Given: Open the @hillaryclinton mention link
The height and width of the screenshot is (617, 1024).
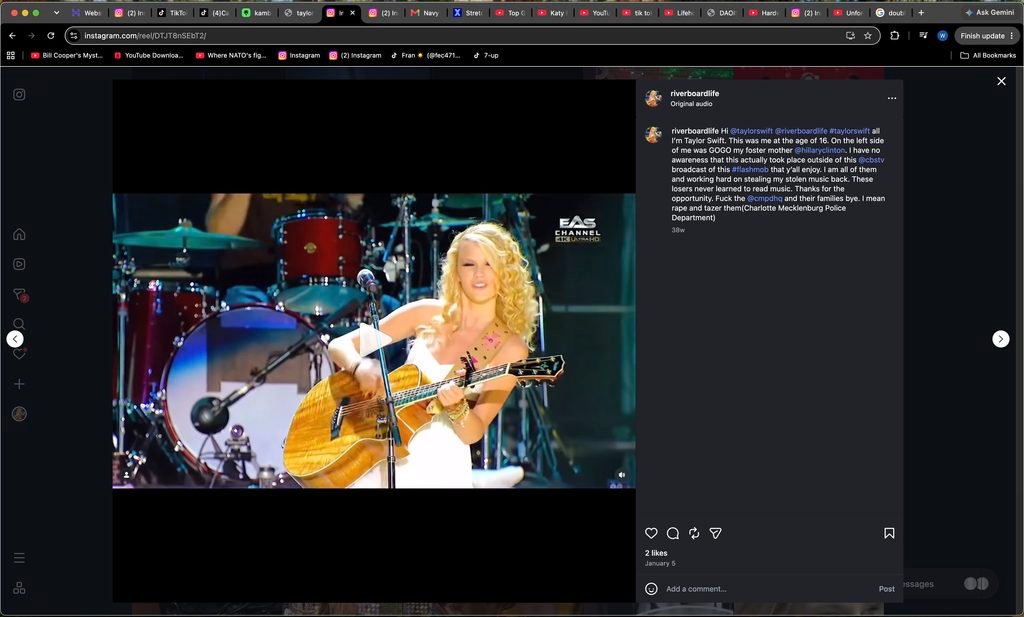Looking at the screenshot, I should tap(820, 150).
